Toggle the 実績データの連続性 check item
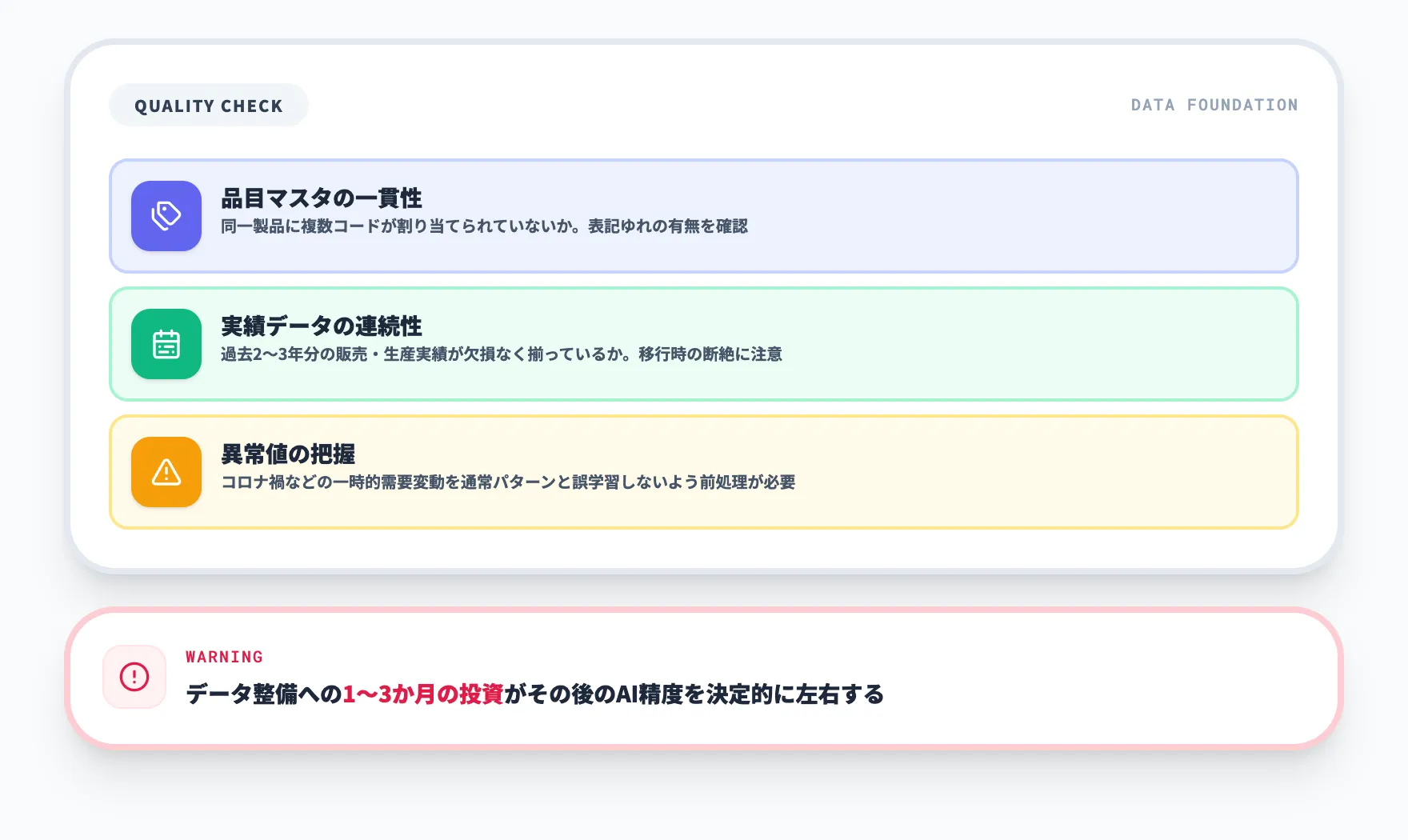Screen dimensions: 1408x840 click(704, 343)
